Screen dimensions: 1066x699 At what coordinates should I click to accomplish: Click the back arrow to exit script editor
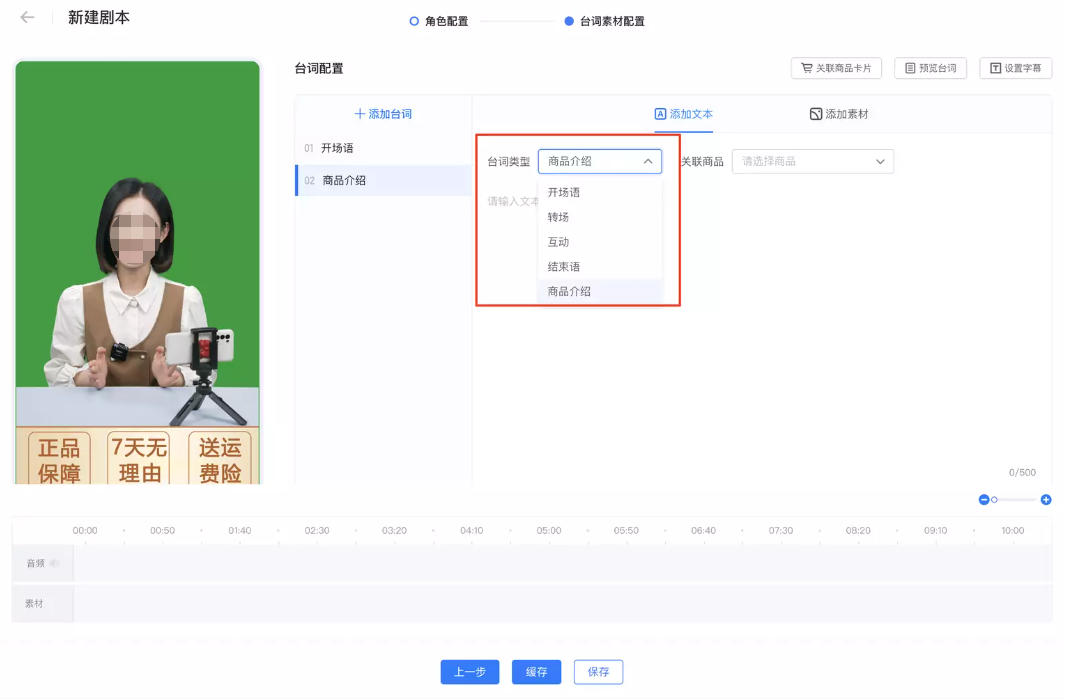tap(27, 16)
